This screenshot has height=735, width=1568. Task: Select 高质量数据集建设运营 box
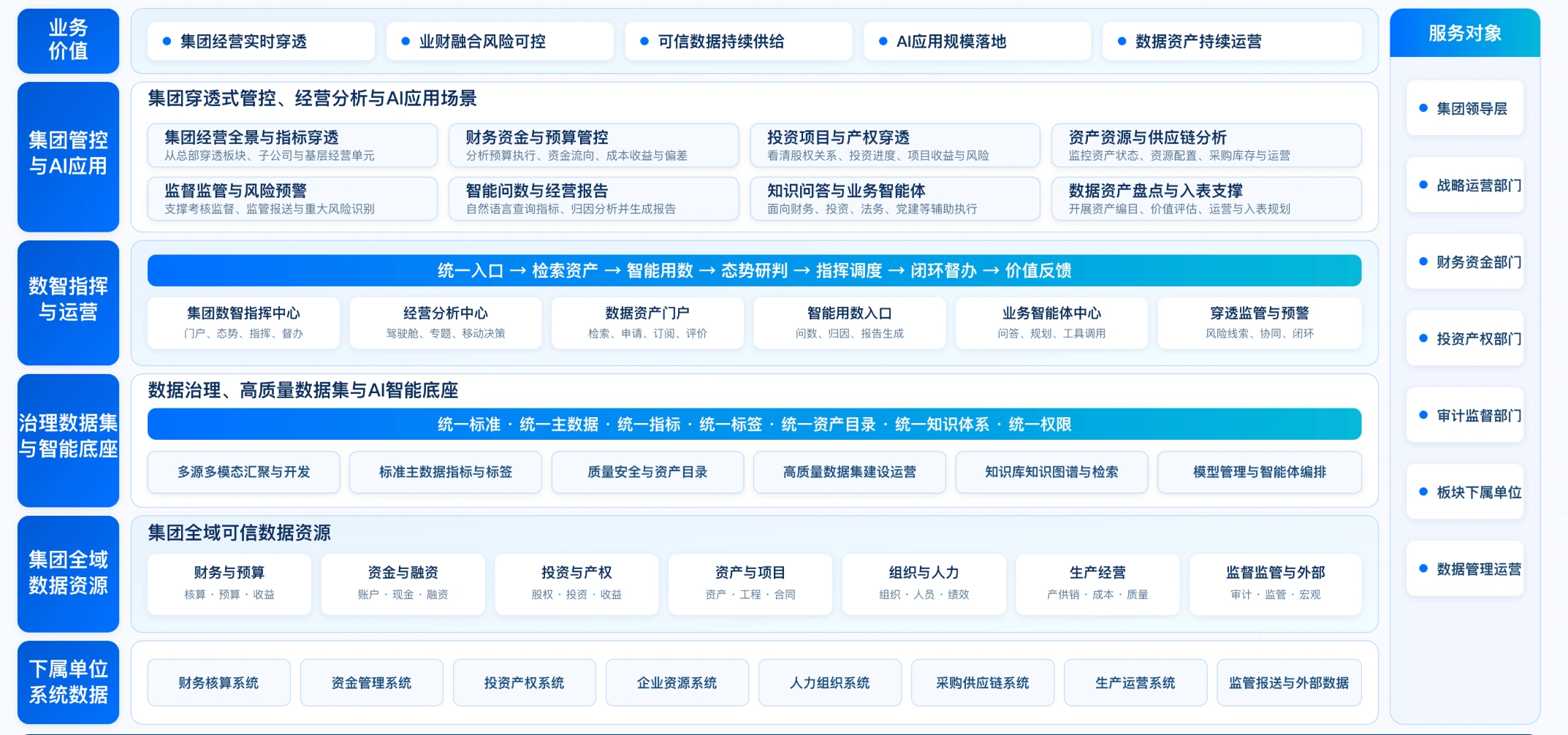click(850, 472)
